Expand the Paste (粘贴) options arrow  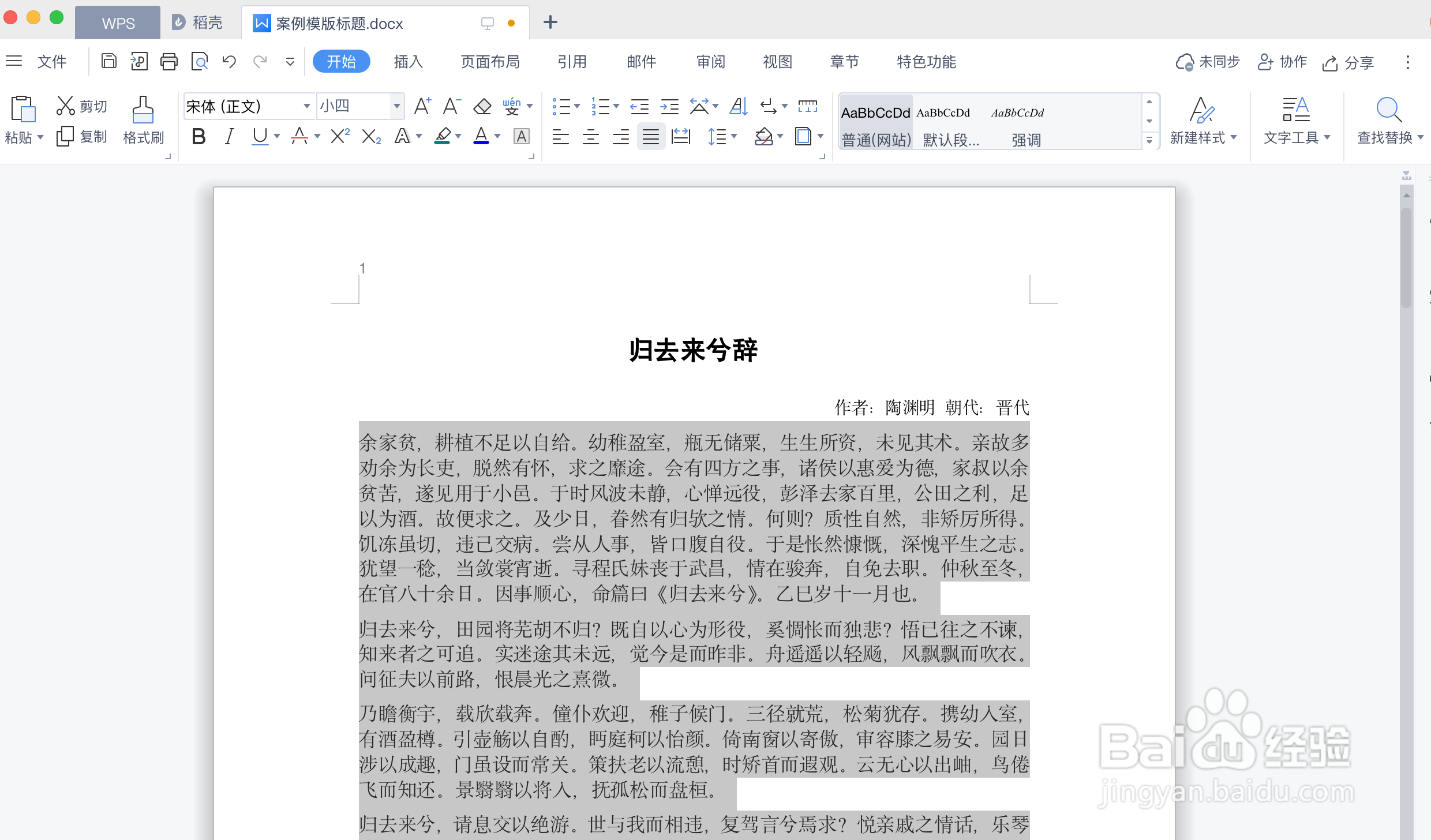[40, 137]
